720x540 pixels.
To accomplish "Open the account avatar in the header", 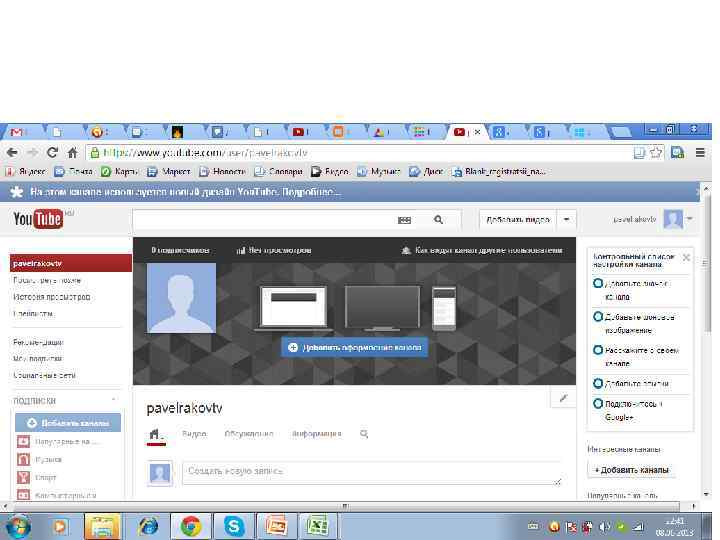I will [x=673, y=219].
